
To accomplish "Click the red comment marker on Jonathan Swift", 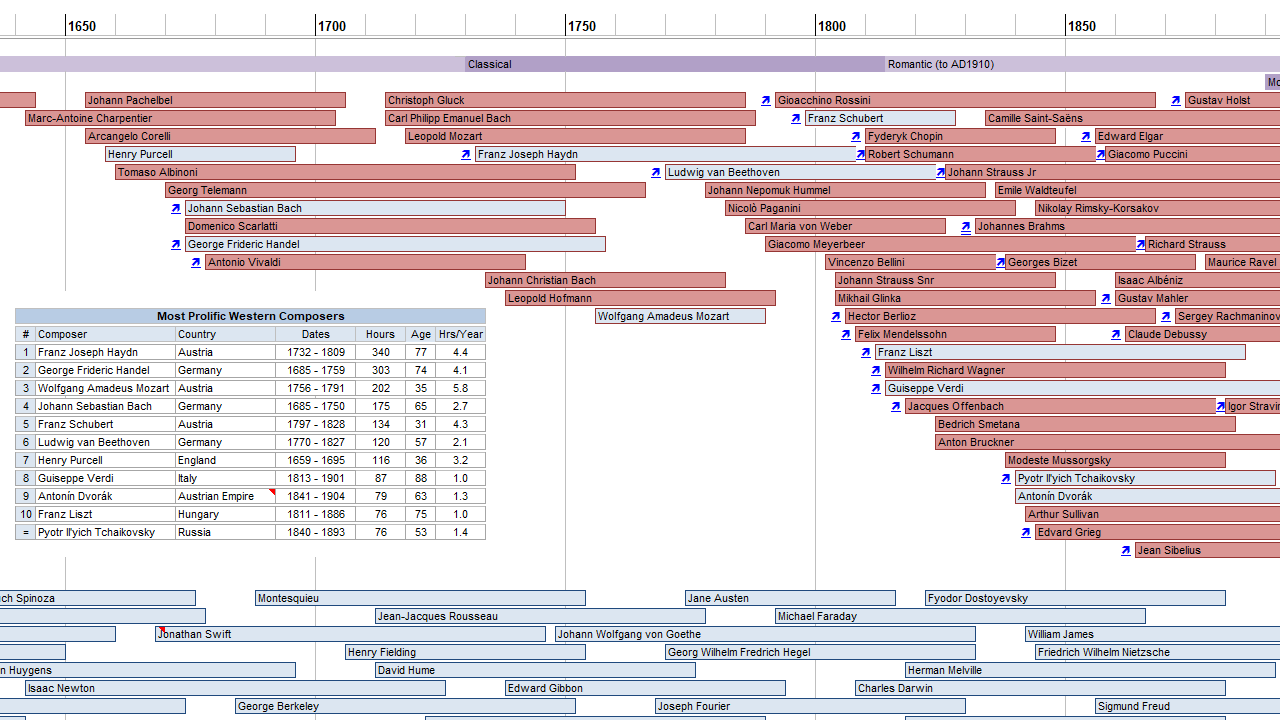I will tap(161, 630).
